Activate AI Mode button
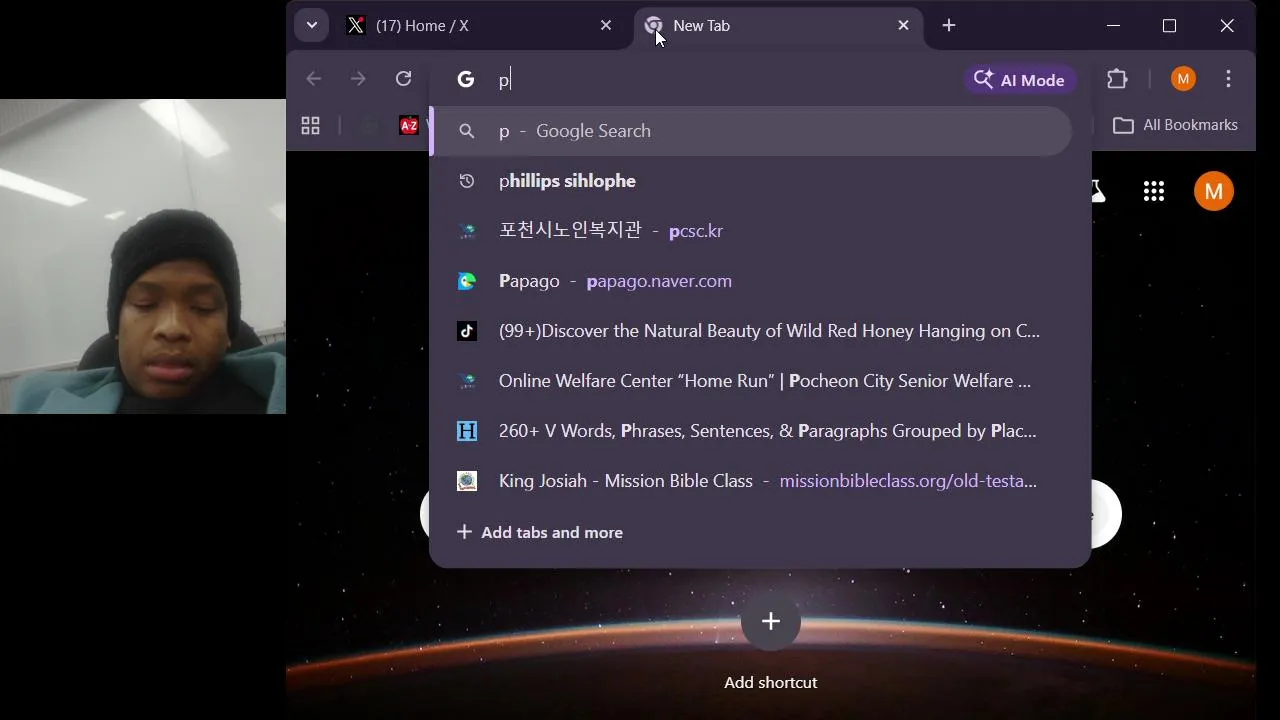 (x=1020, y=80)
